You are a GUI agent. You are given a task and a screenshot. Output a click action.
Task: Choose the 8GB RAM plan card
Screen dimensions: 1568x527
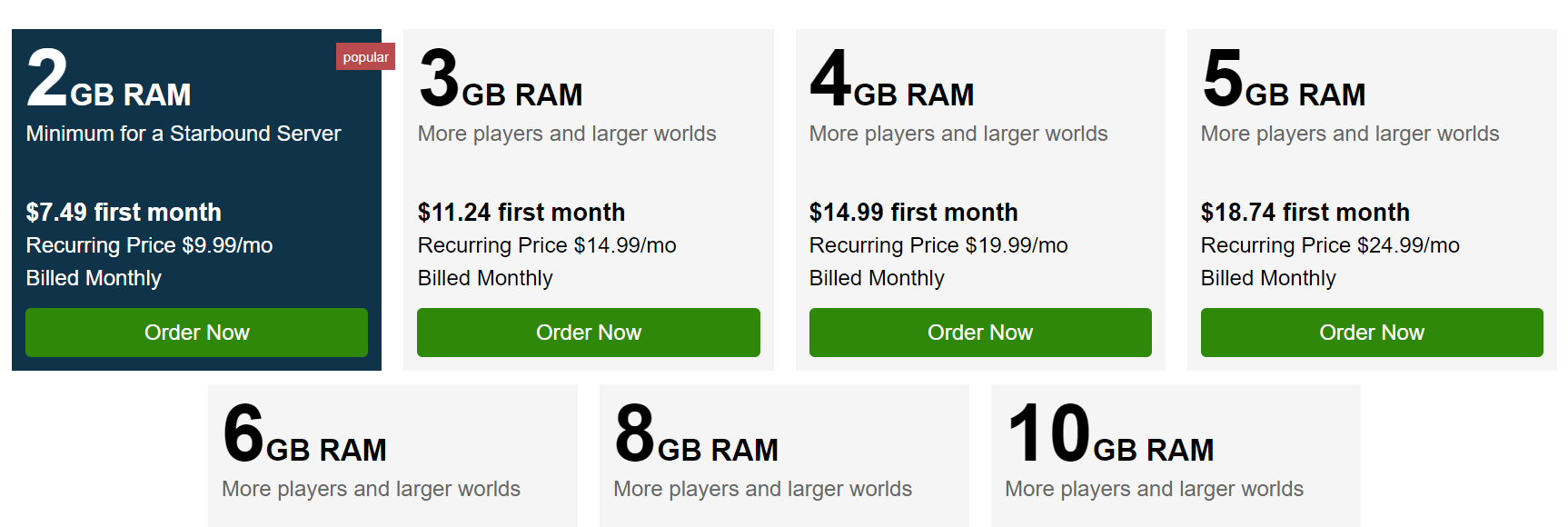[784, 454]
